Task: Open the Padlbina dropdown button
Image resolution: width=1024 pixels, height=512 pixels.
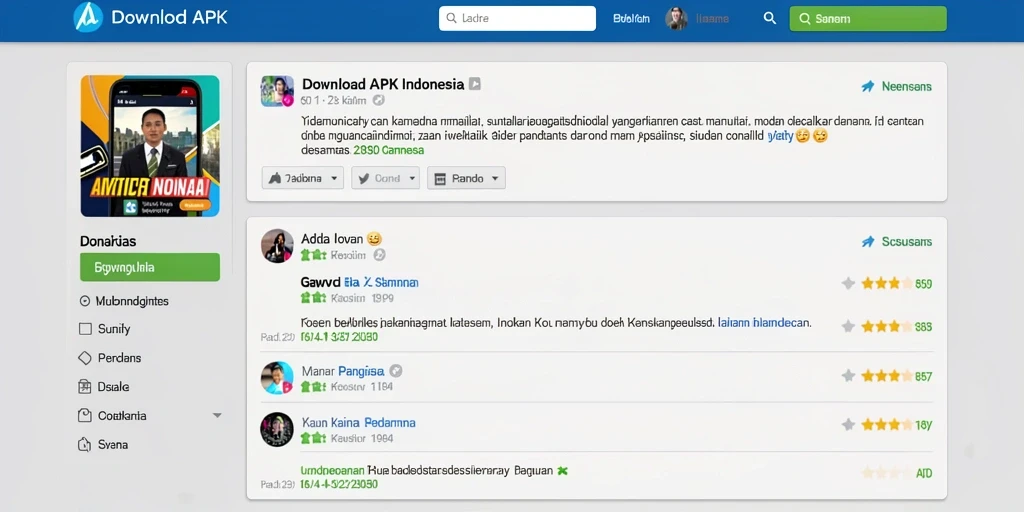Action: tap(303, 178)
